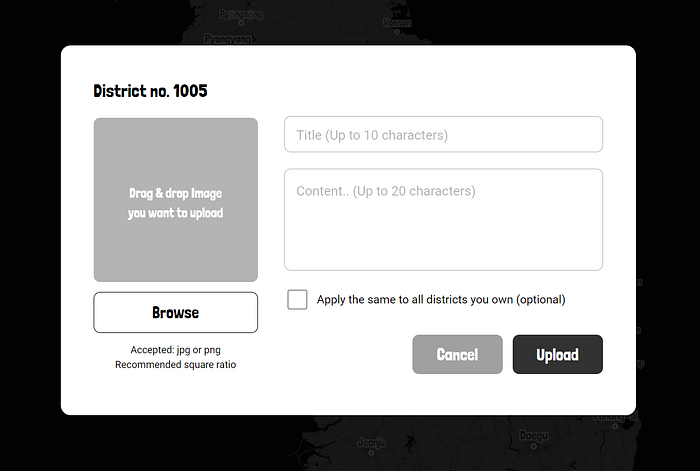
Task: Click the 'Apply the same to all districts' label
Action: [441, 299]
